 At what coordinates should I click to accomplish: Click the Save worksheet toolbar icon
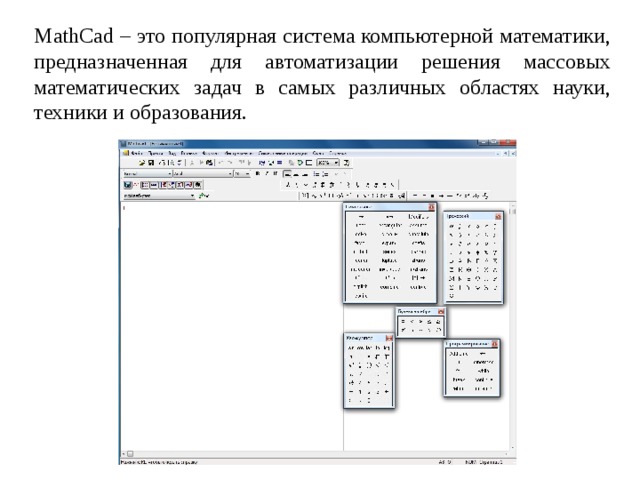click(x=151, y=163)
